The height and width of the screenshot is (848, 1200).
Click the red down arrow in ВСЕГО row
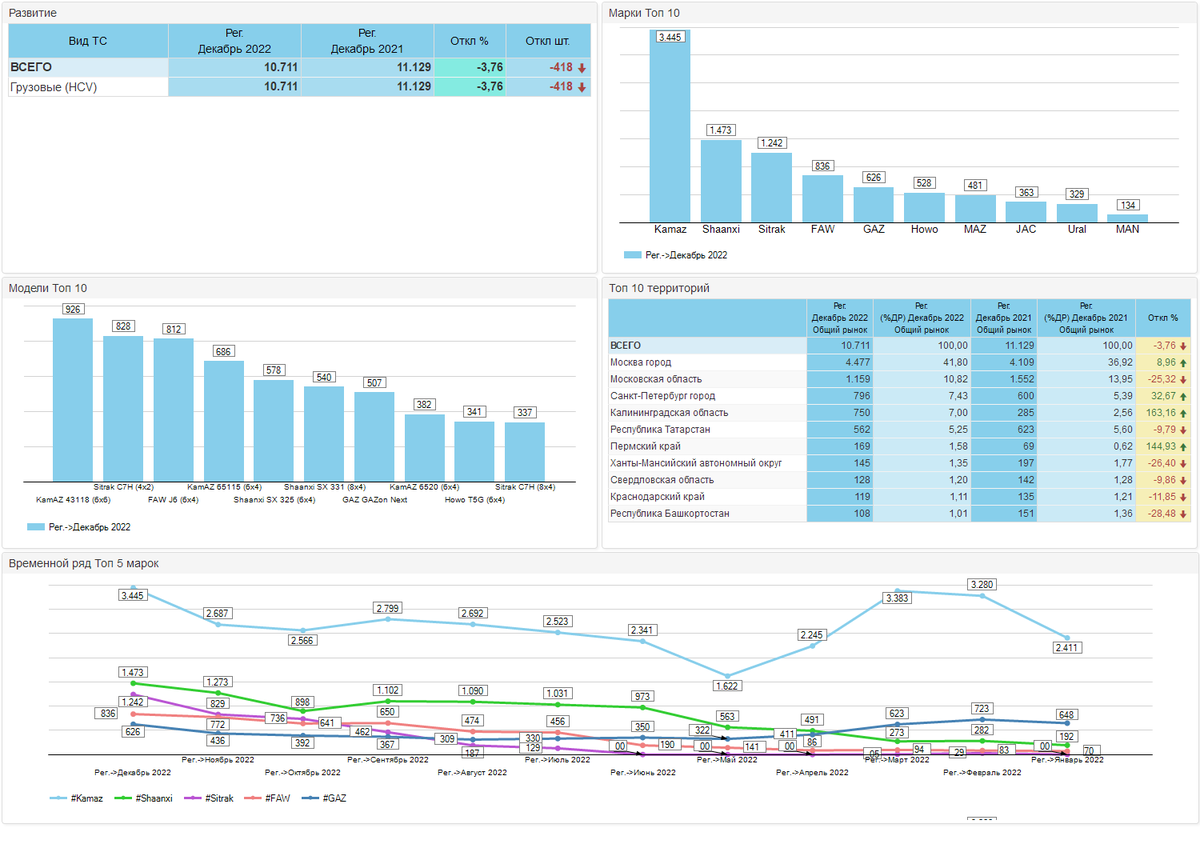tap(581, 67)
